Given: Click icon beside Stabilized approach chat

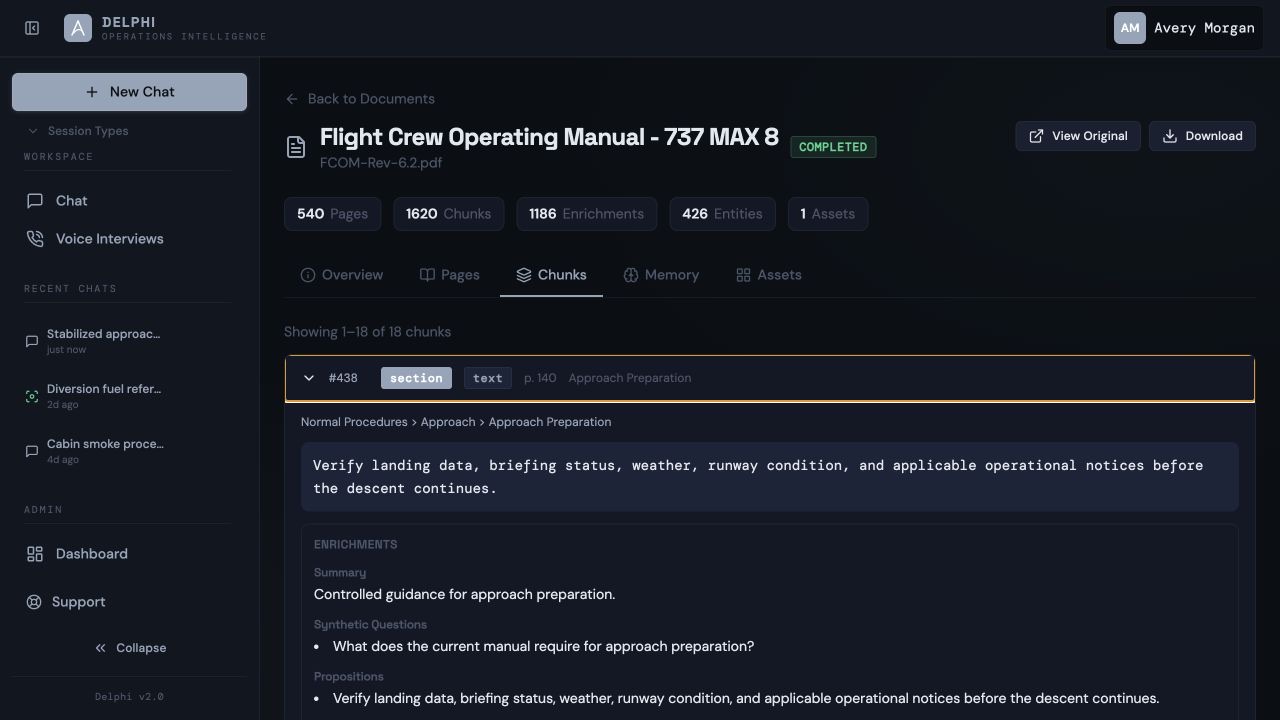Looking at the screenshot, I should (x=32, y=341).
